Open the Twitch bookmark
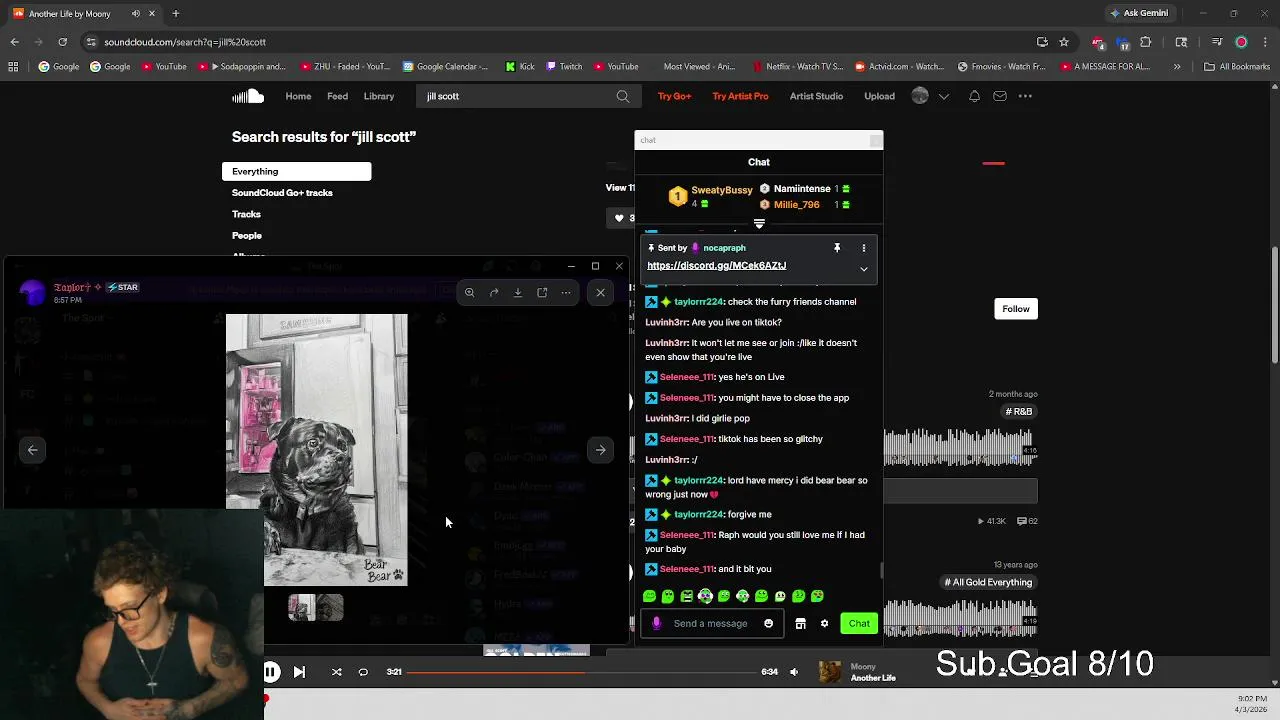 point(563,67)
